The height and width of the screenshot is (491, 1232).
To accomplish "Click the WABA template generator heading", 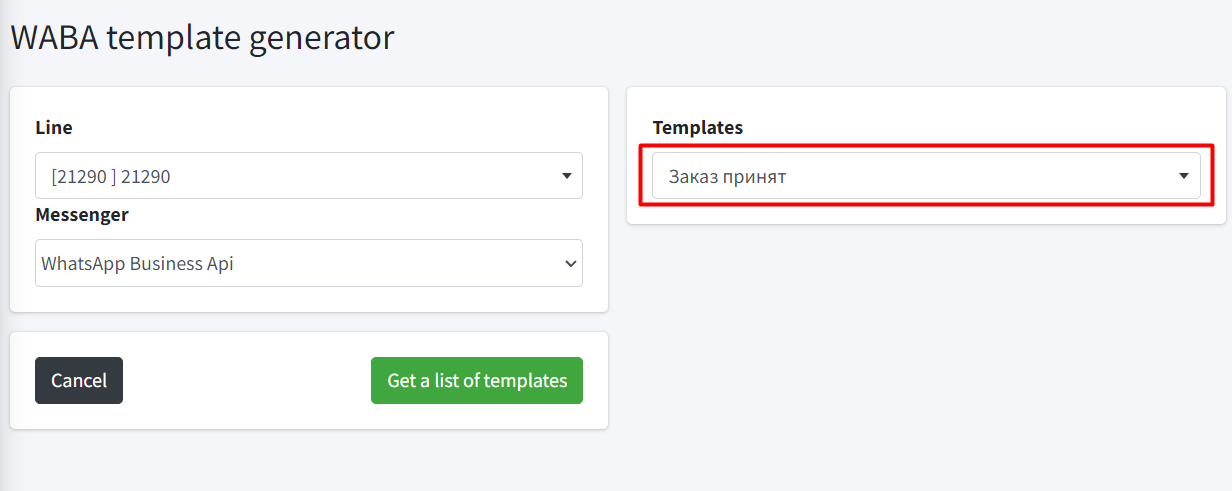I will 202,38.
